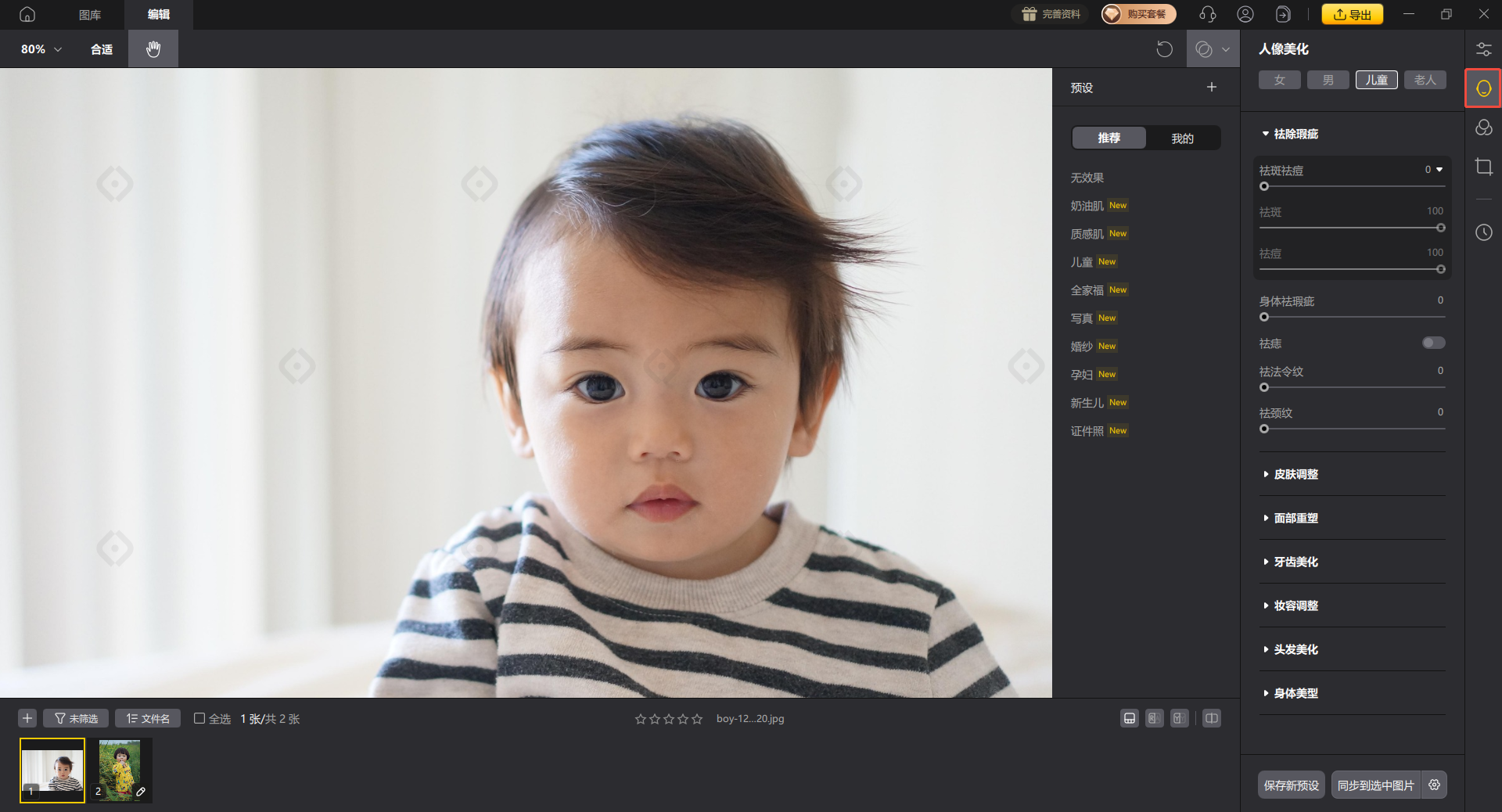Click the 导出 export button
This screenshot has height=812, width=1502.
point(1352,14)
